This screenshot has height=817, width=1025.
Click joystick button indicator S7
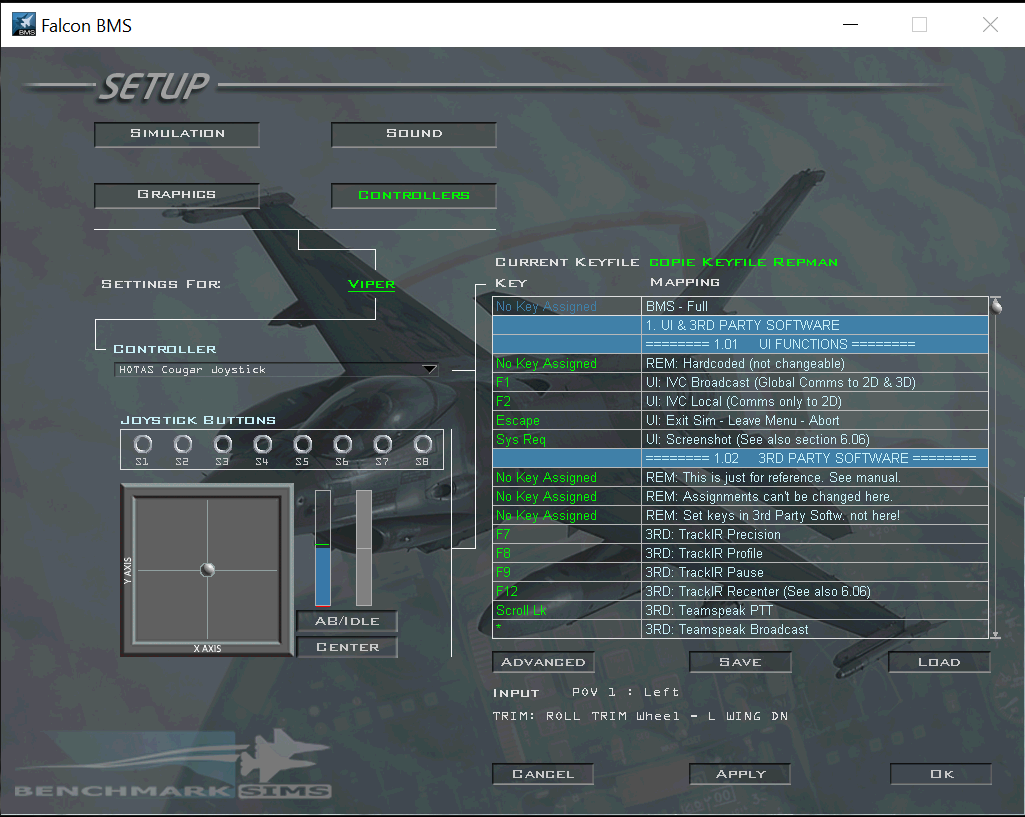pos(382,445)
